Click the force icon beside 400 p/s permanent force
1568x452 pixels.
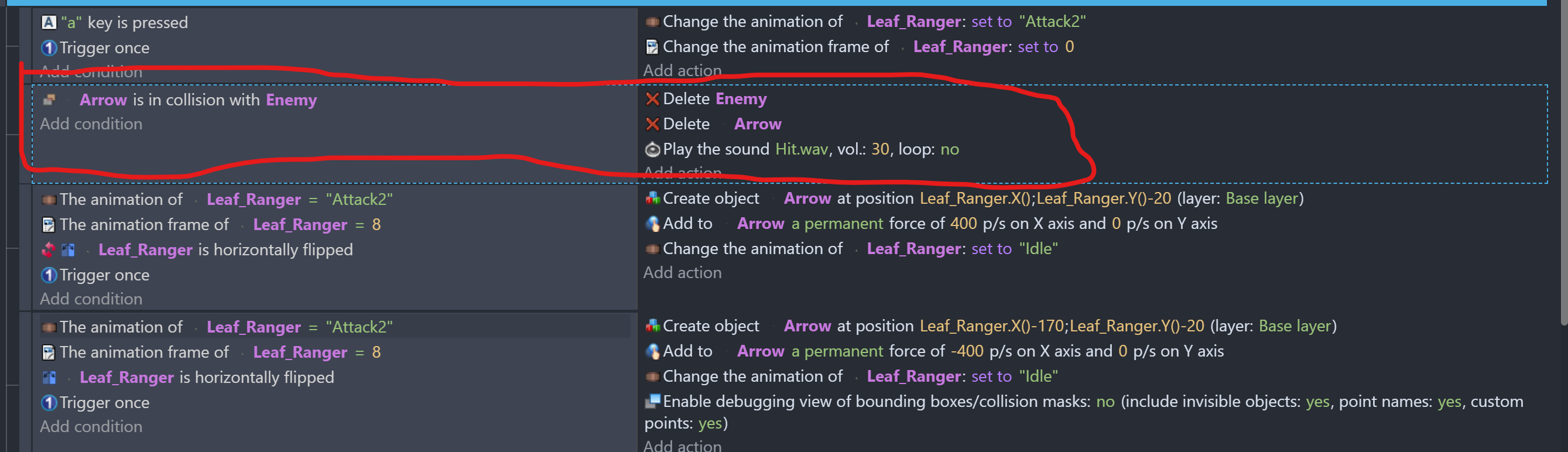[652, 224]
